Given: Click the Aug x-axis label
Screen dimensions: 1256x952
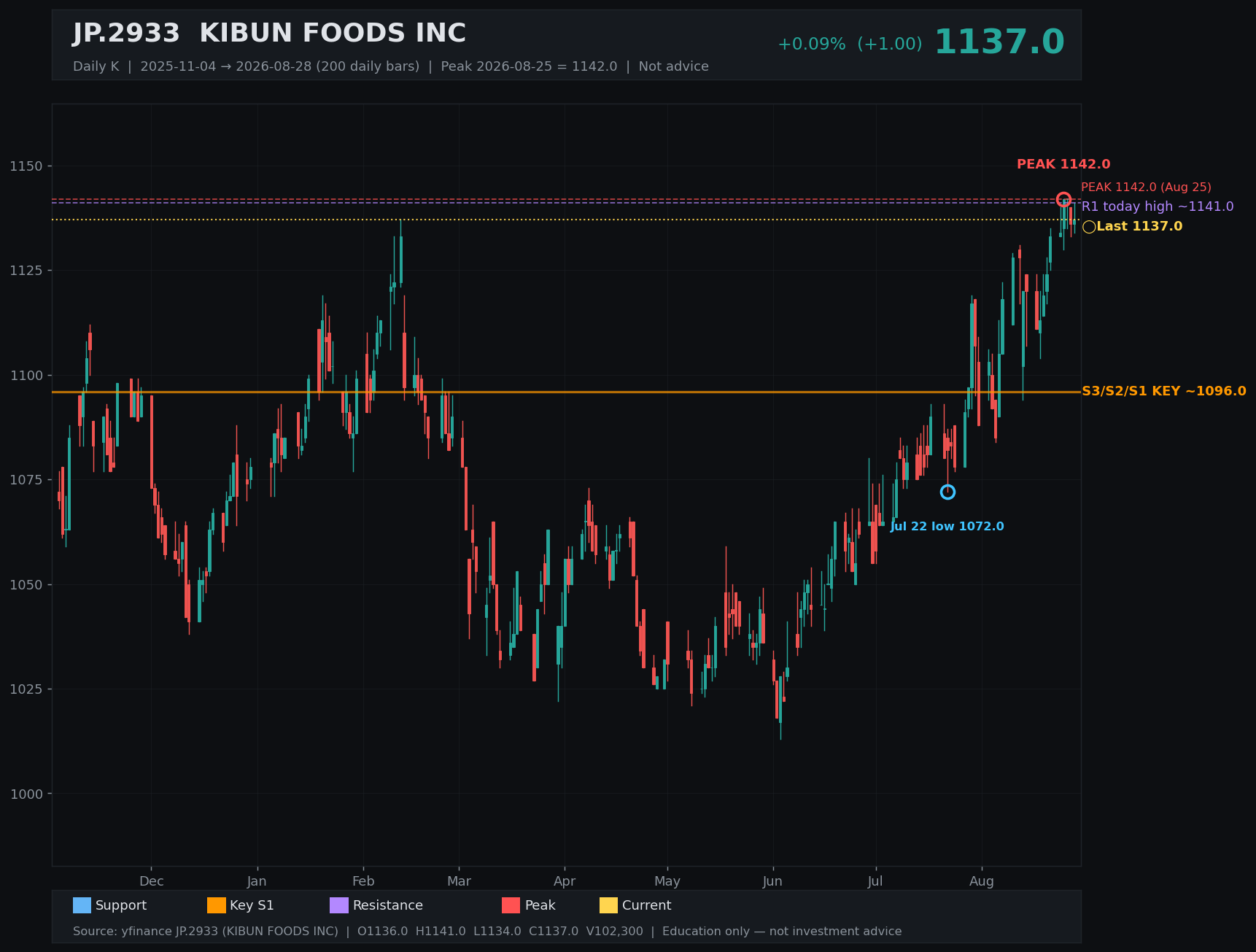Looking at the screenshot, I should 982,881.
